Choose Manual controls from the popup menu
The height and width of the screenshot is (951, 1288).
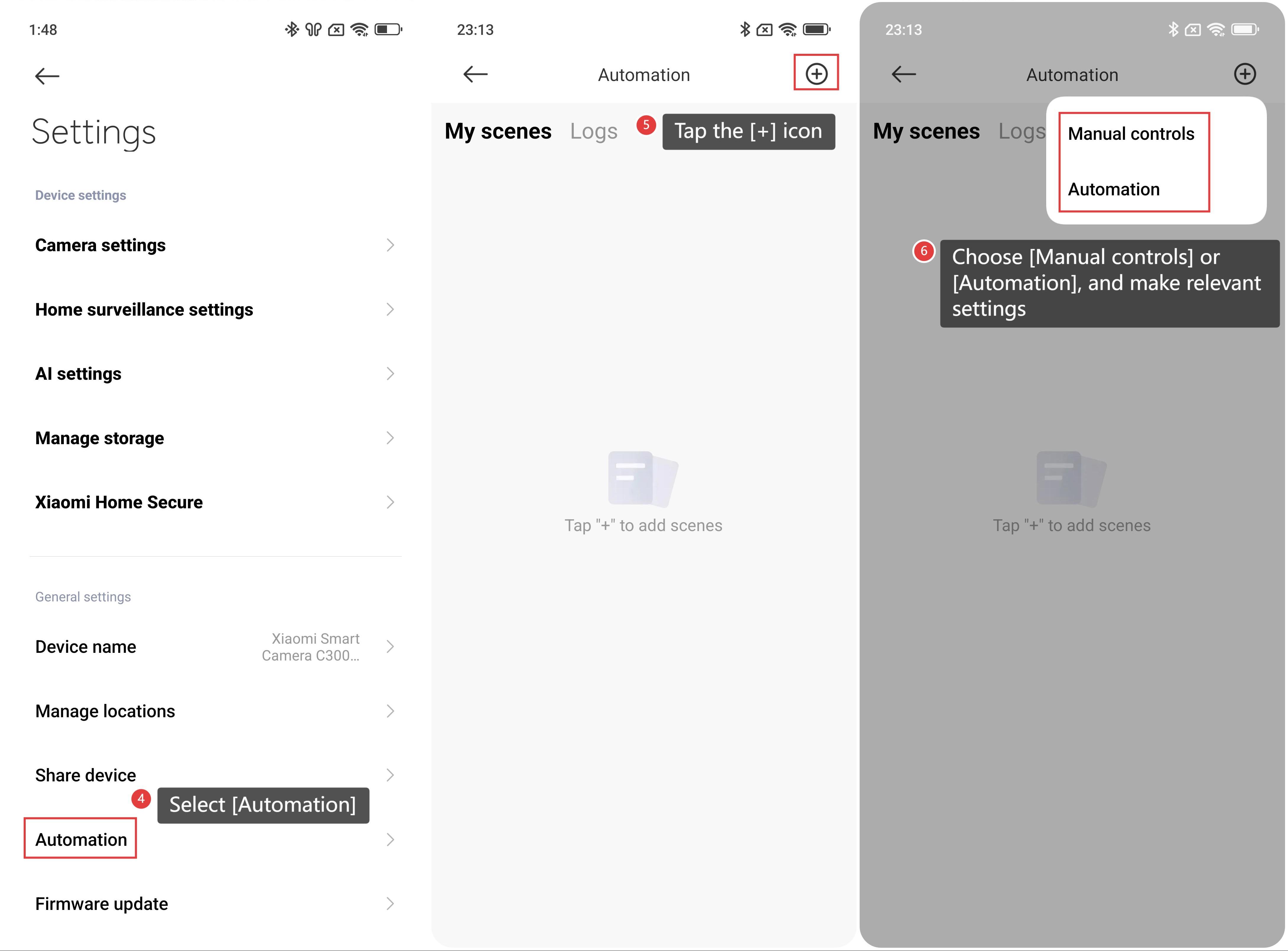1131,134
